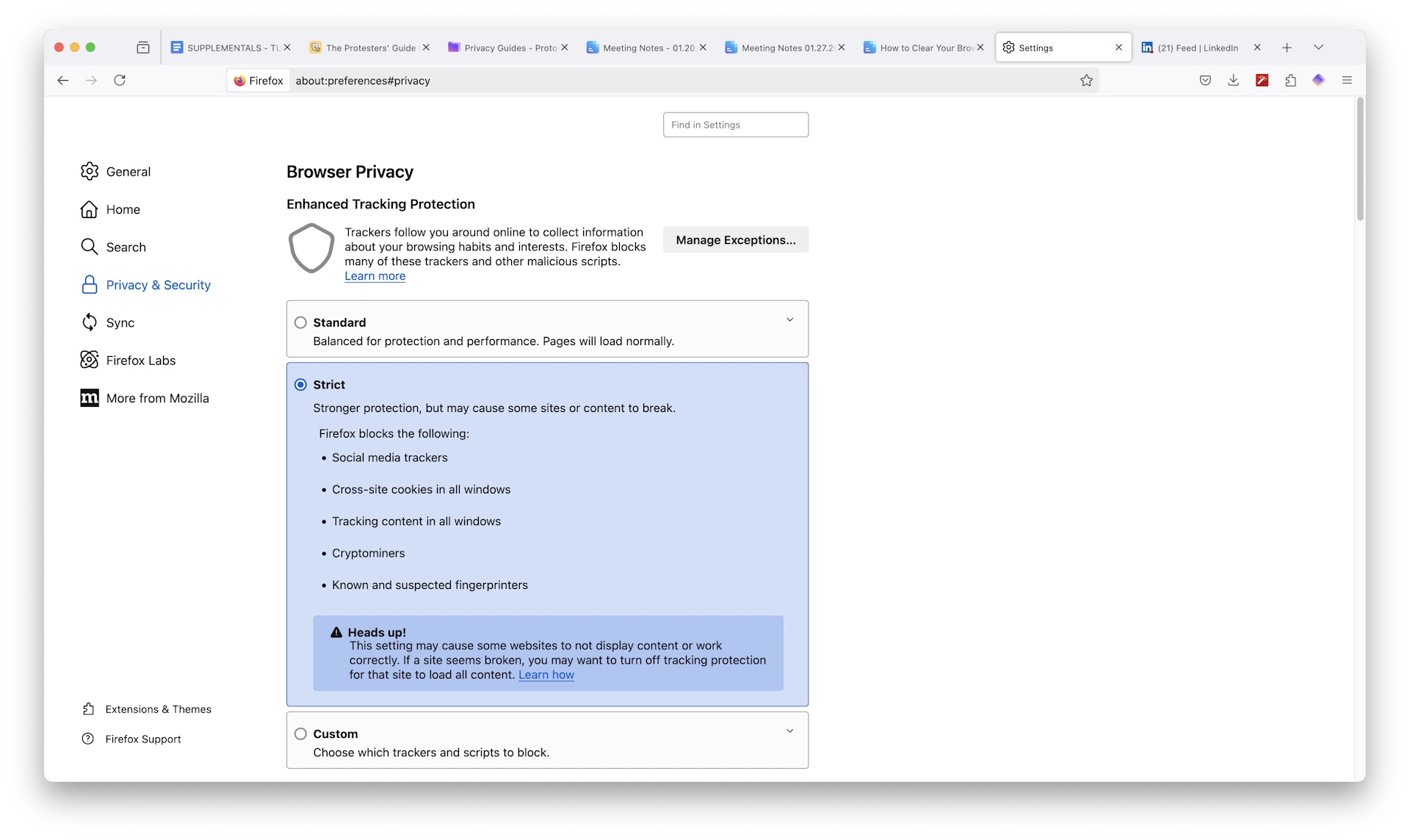Switch to the Meeting Notes 01.27.2 tab
Screen dimensions: 1410x840
coord(784,47)
